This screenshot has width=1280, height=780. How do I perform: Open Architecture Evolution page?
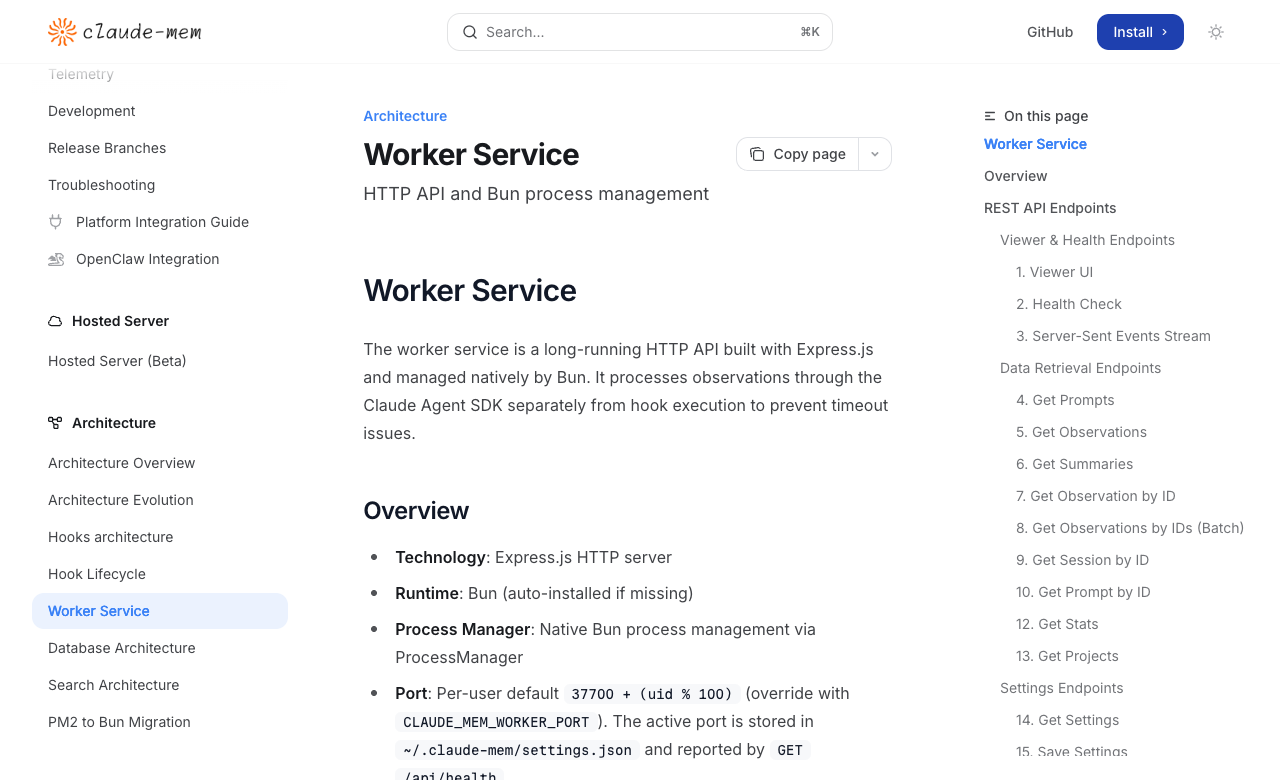pyautogui.click(x=121, y=500)
